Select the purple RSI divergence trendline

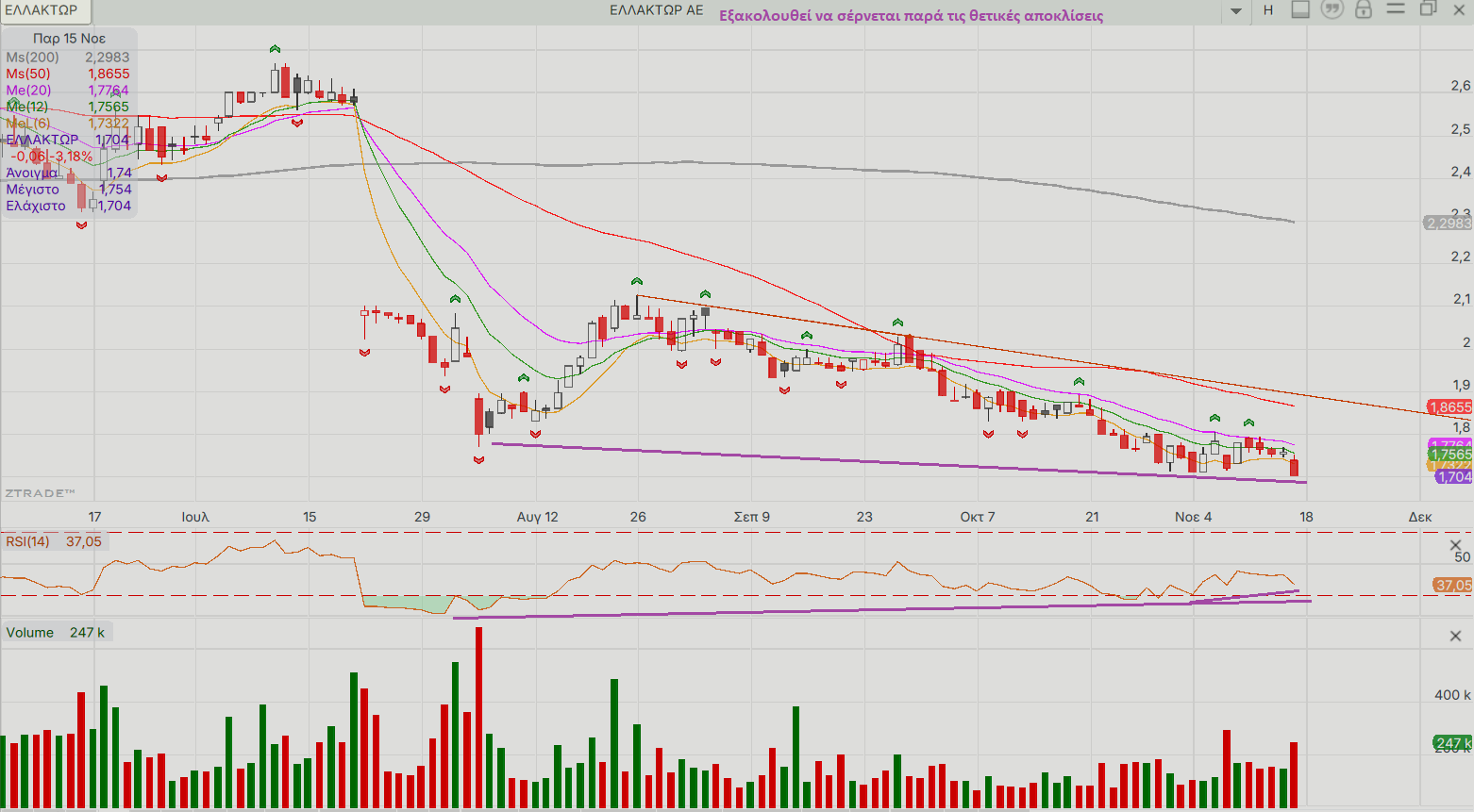pos(882,609)
